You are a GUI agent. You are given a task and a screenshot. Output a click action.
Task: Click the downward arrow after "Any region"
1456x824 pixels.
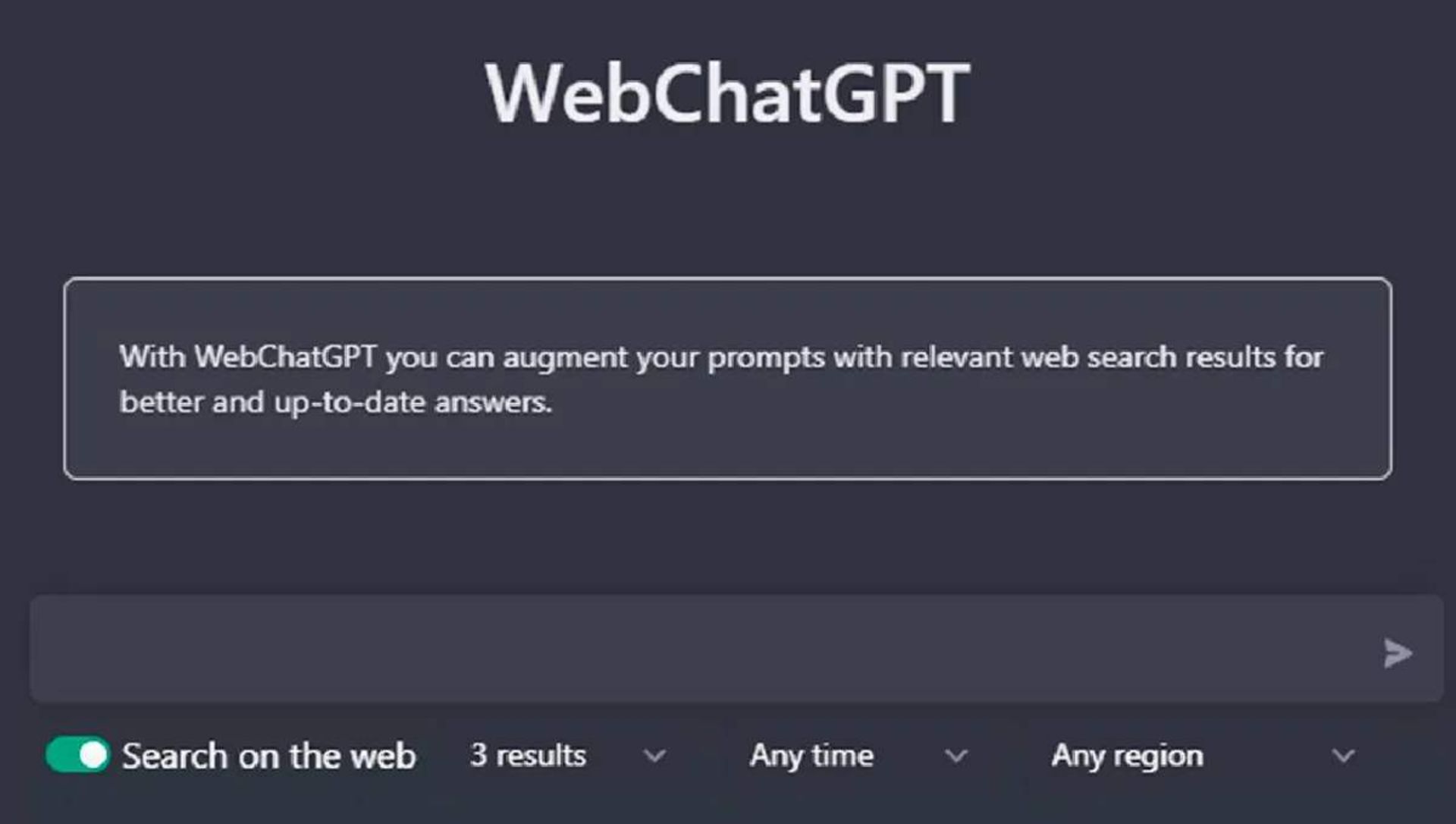[x=1342, y=756]
